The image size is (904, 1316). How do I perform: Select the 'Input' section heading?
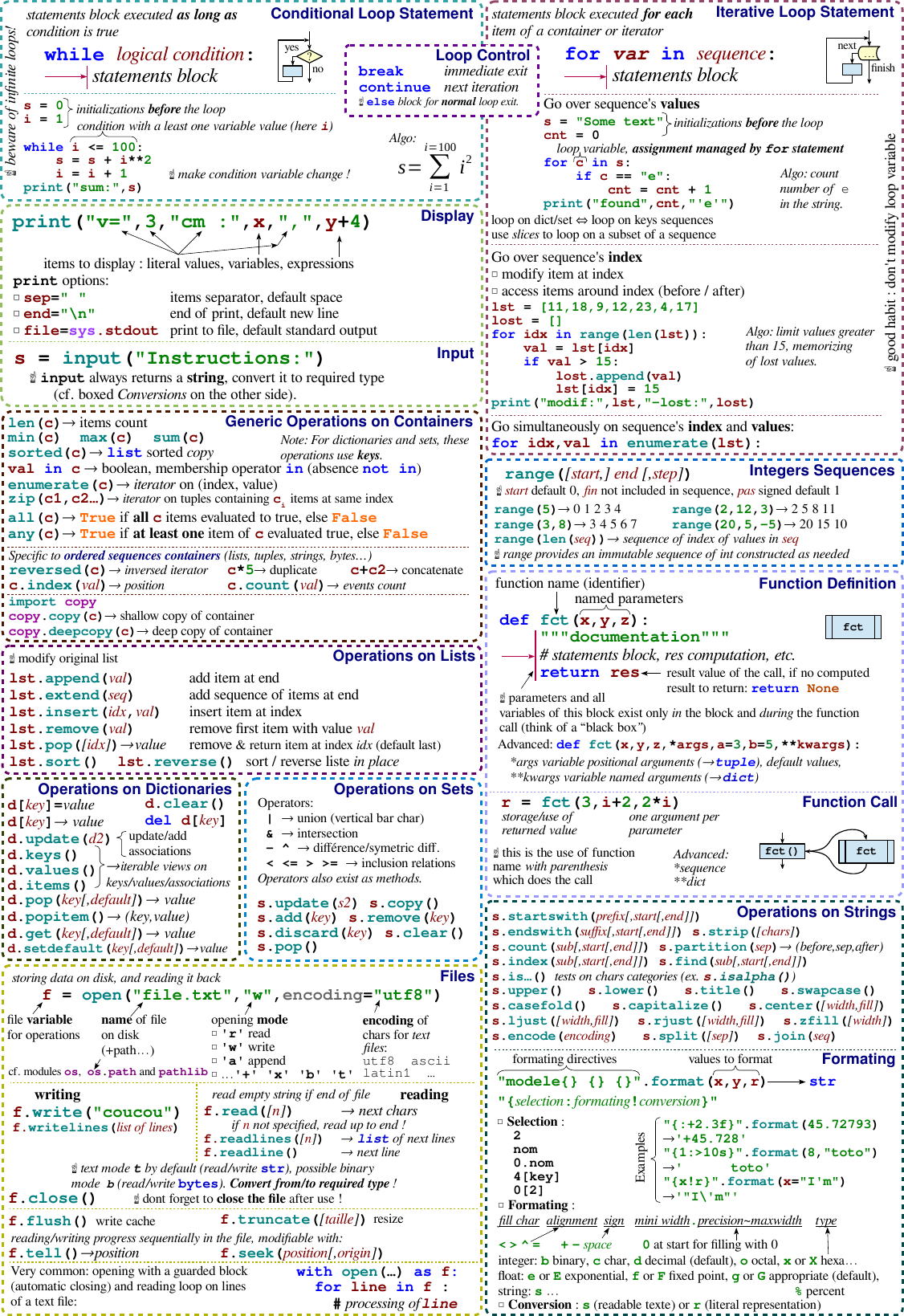455,353
